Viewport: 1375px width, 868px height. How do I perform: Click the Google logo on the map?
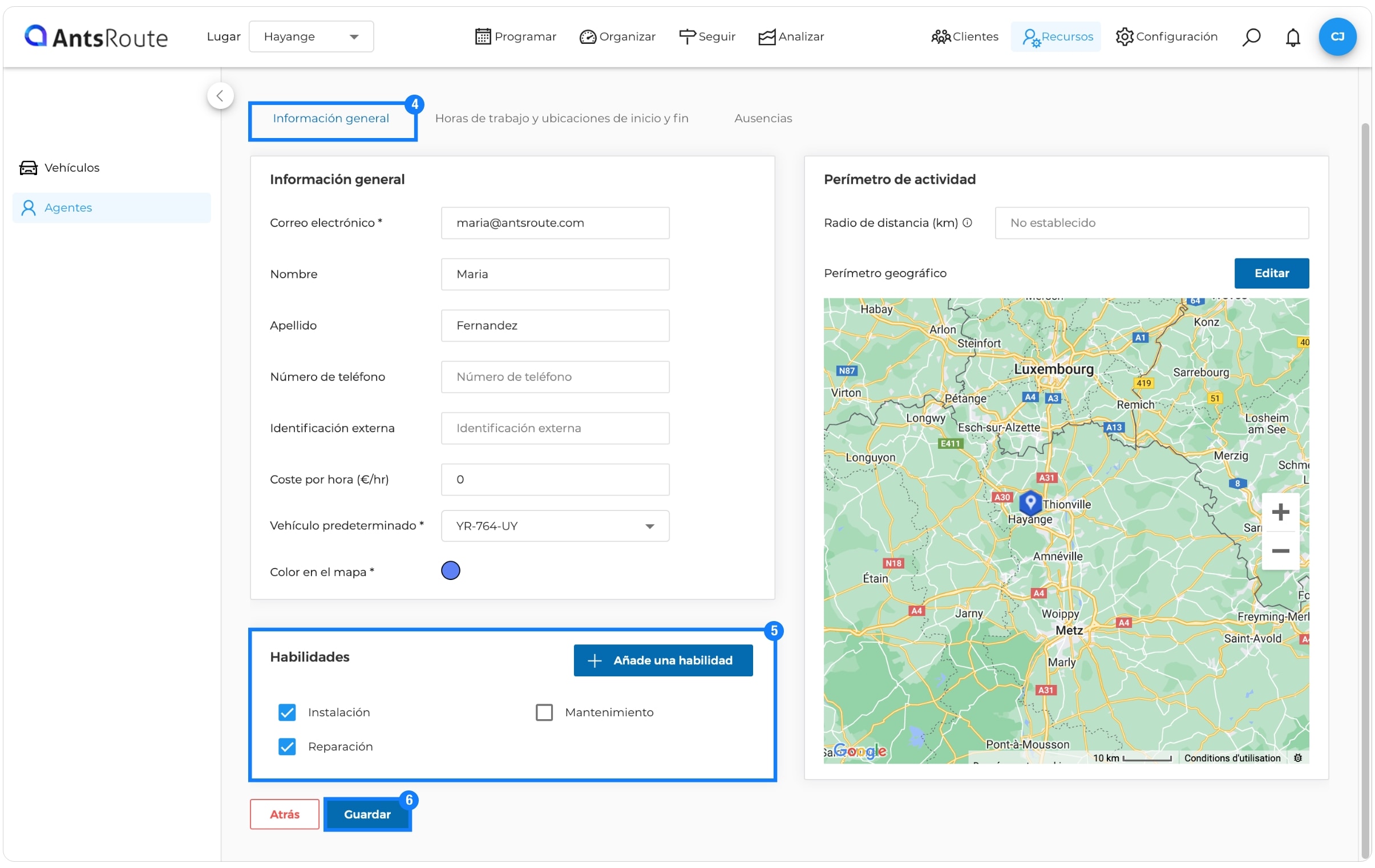coord(860,751)
